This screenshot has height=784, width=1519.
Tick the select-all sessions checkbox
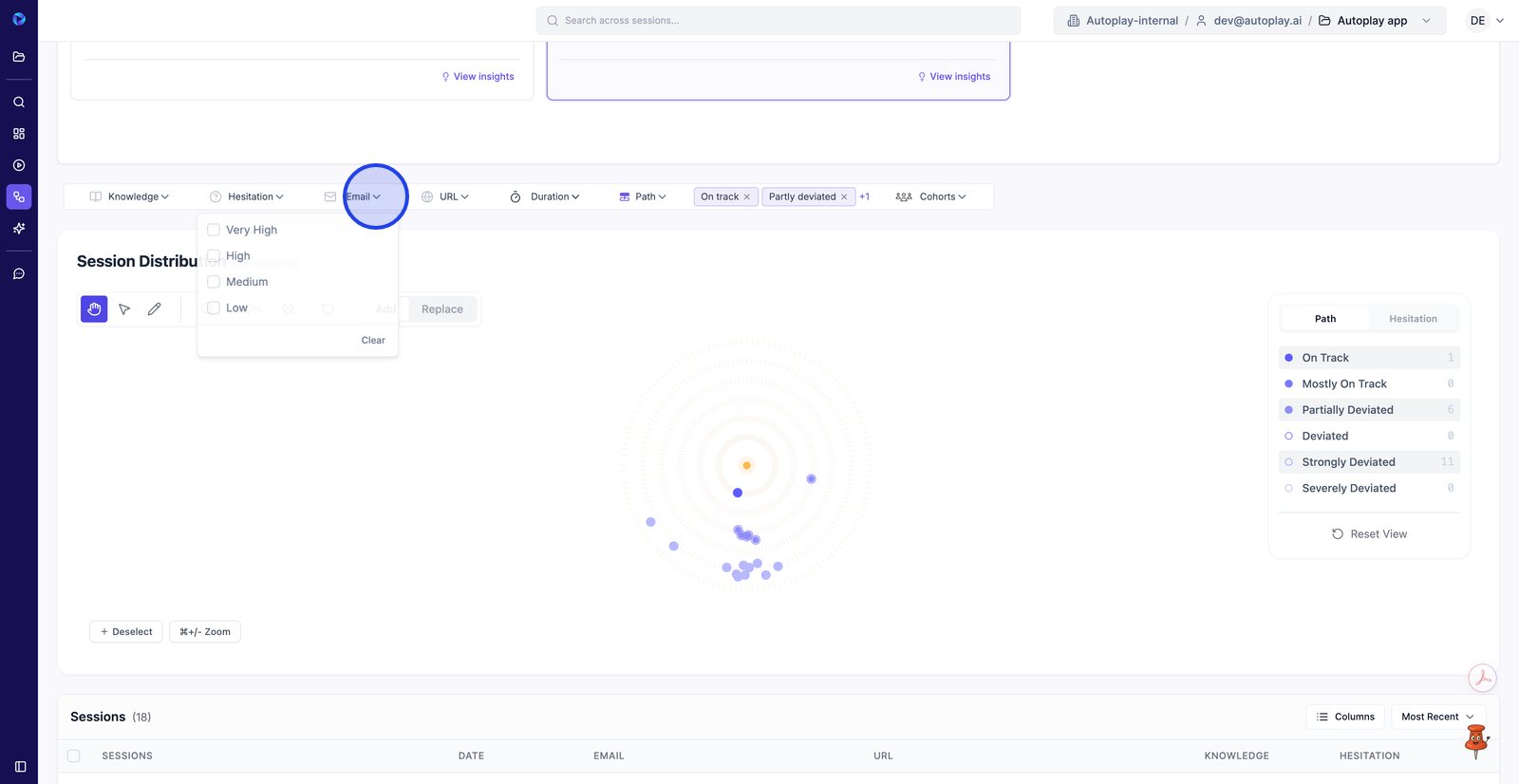74,756
